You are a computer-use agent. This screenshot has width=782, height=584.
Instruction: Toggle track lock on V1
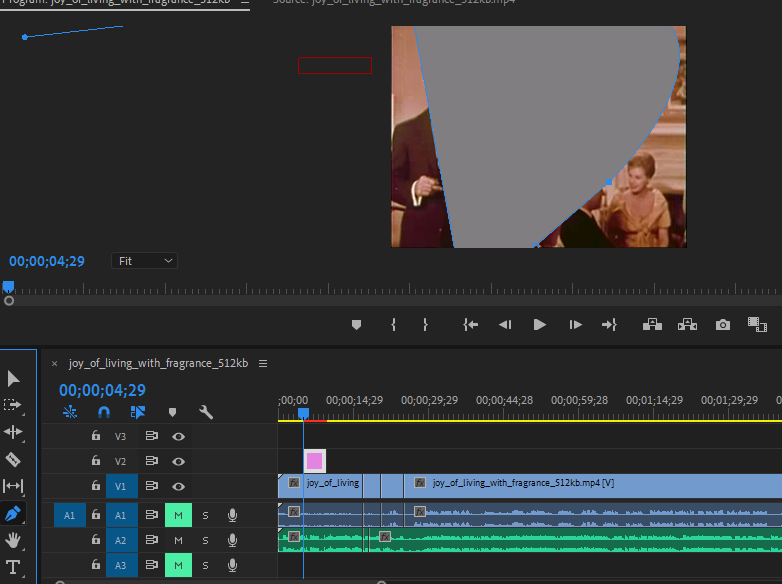click(96, 485)
